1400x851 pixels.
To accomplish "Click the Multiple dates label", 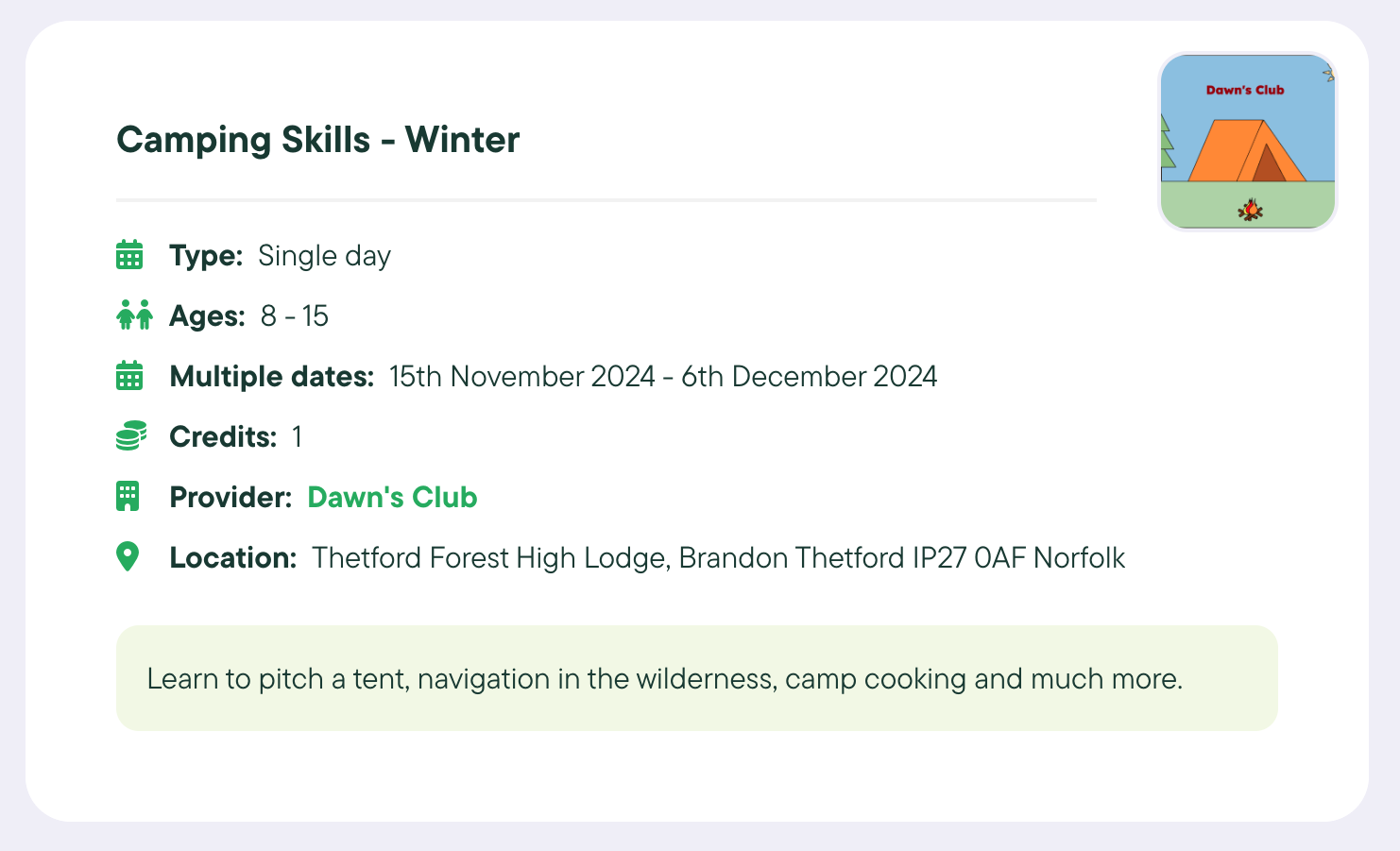I will (x=272, y=377).
